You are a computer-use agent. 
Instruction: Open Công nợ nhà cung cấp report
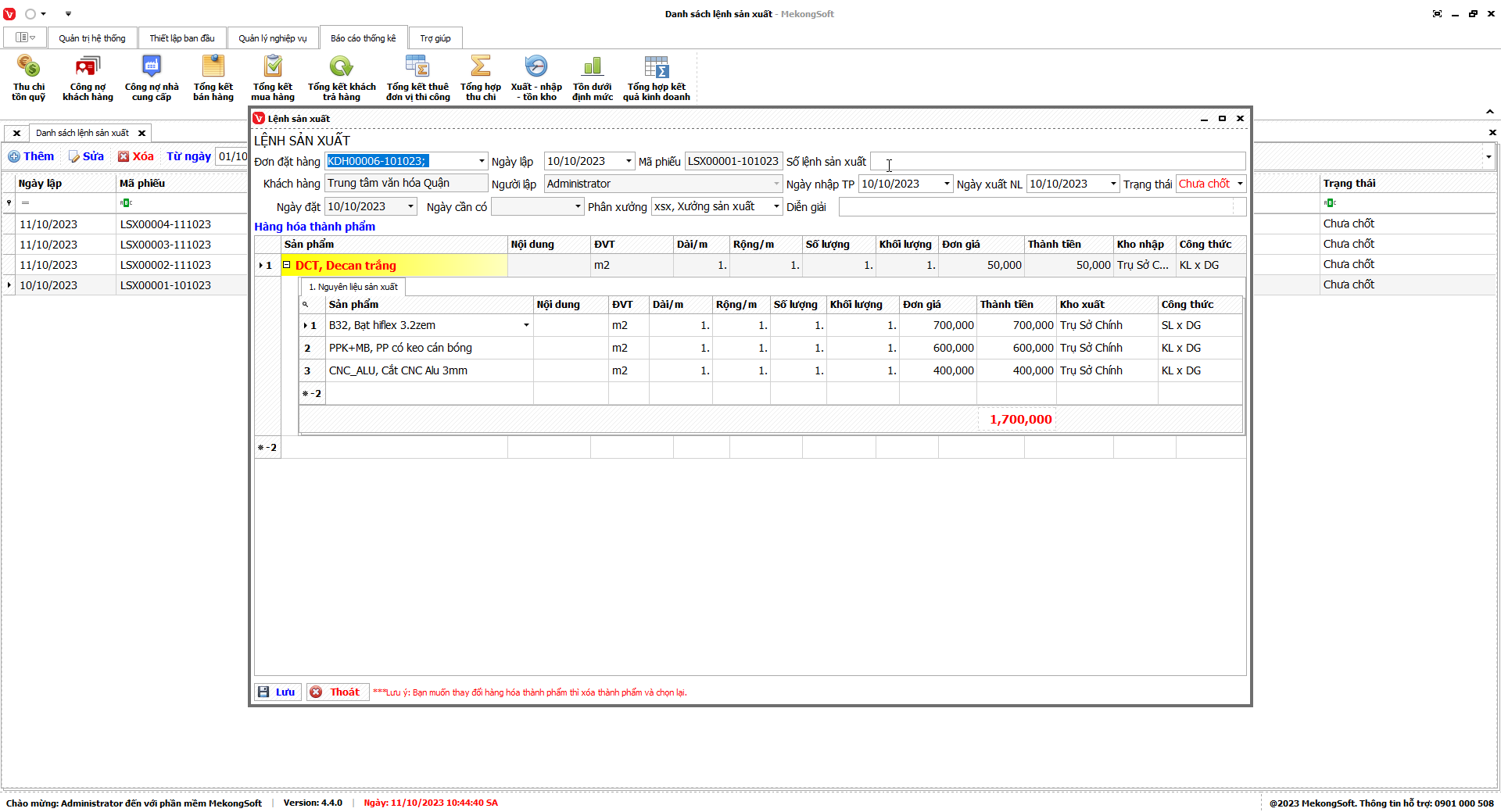click(152, 77)
